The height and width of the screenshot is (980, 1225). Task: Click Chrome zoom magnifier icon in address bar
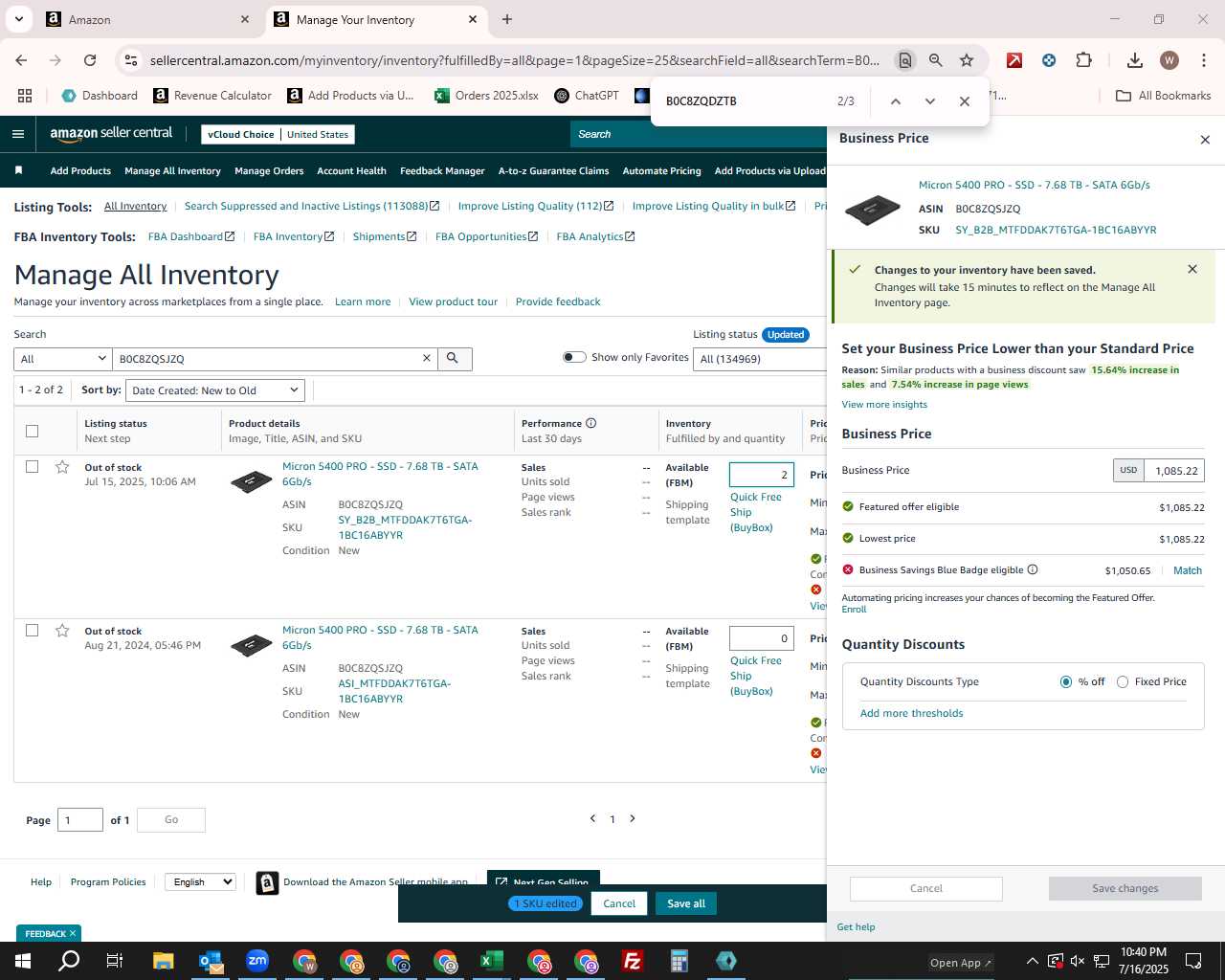936,60
